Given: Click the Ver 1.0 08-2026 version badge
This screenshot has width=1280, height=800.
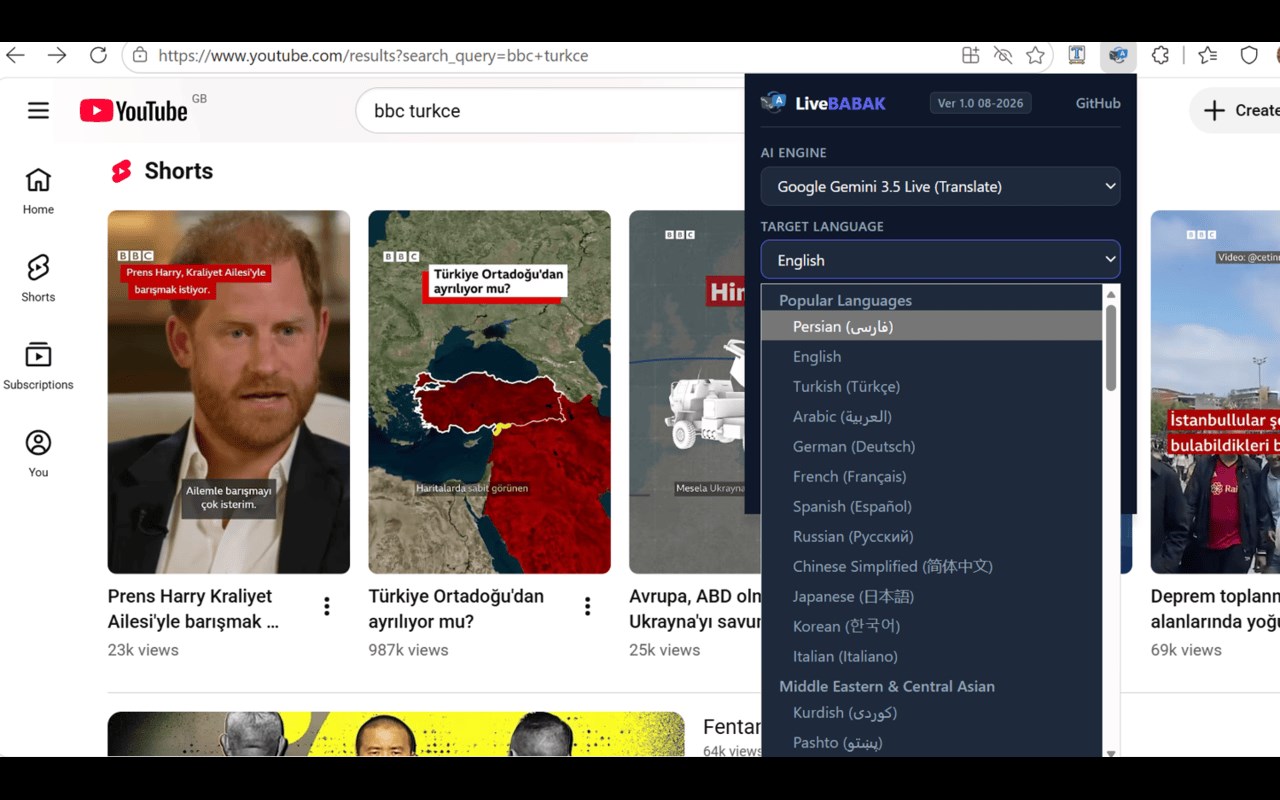Looking at the screenshot, I should [980, 103].
